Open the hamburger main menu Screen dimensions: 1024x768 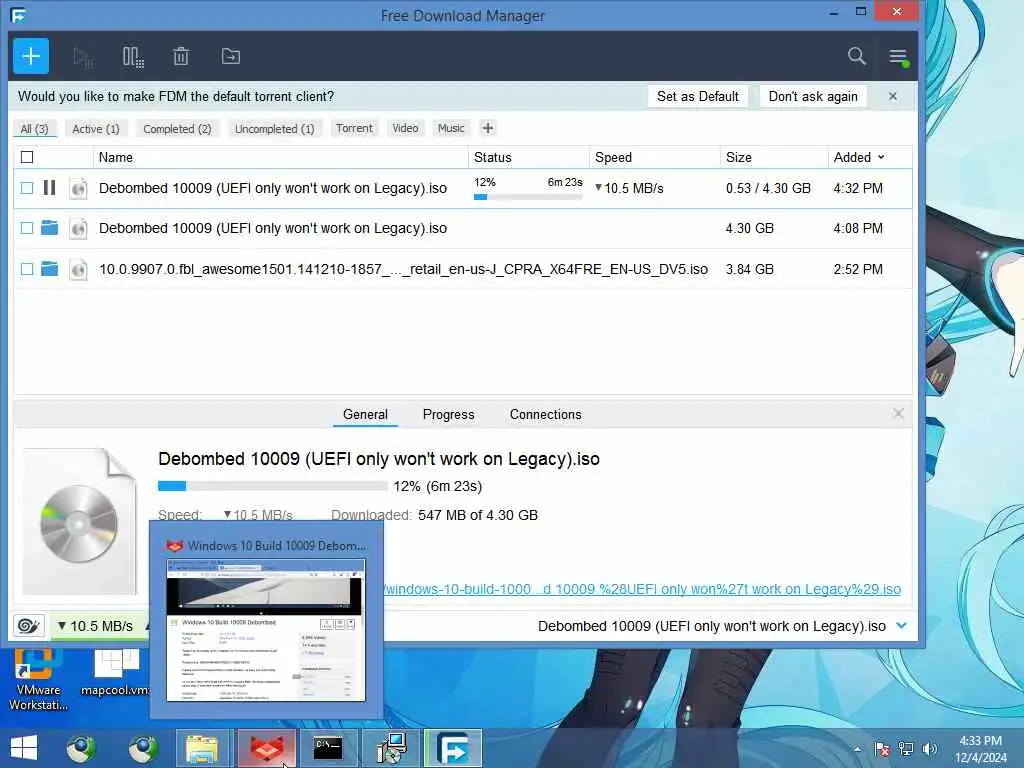[899, 57]
